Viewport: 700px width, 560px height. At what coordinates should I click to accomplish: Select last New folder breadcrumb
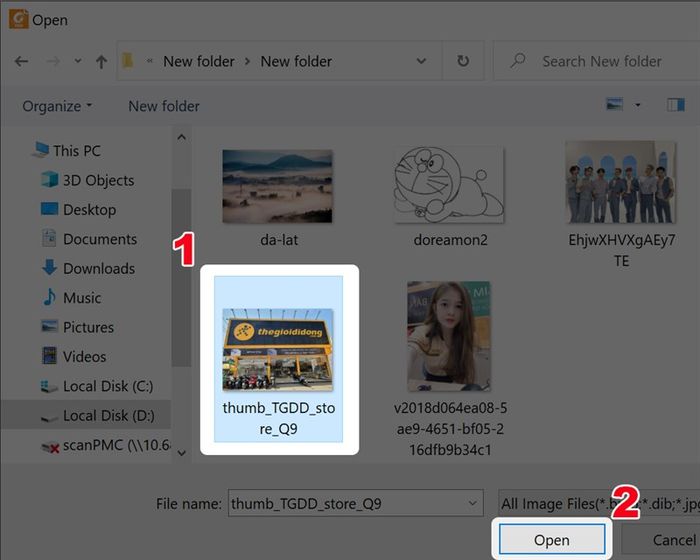296,61
